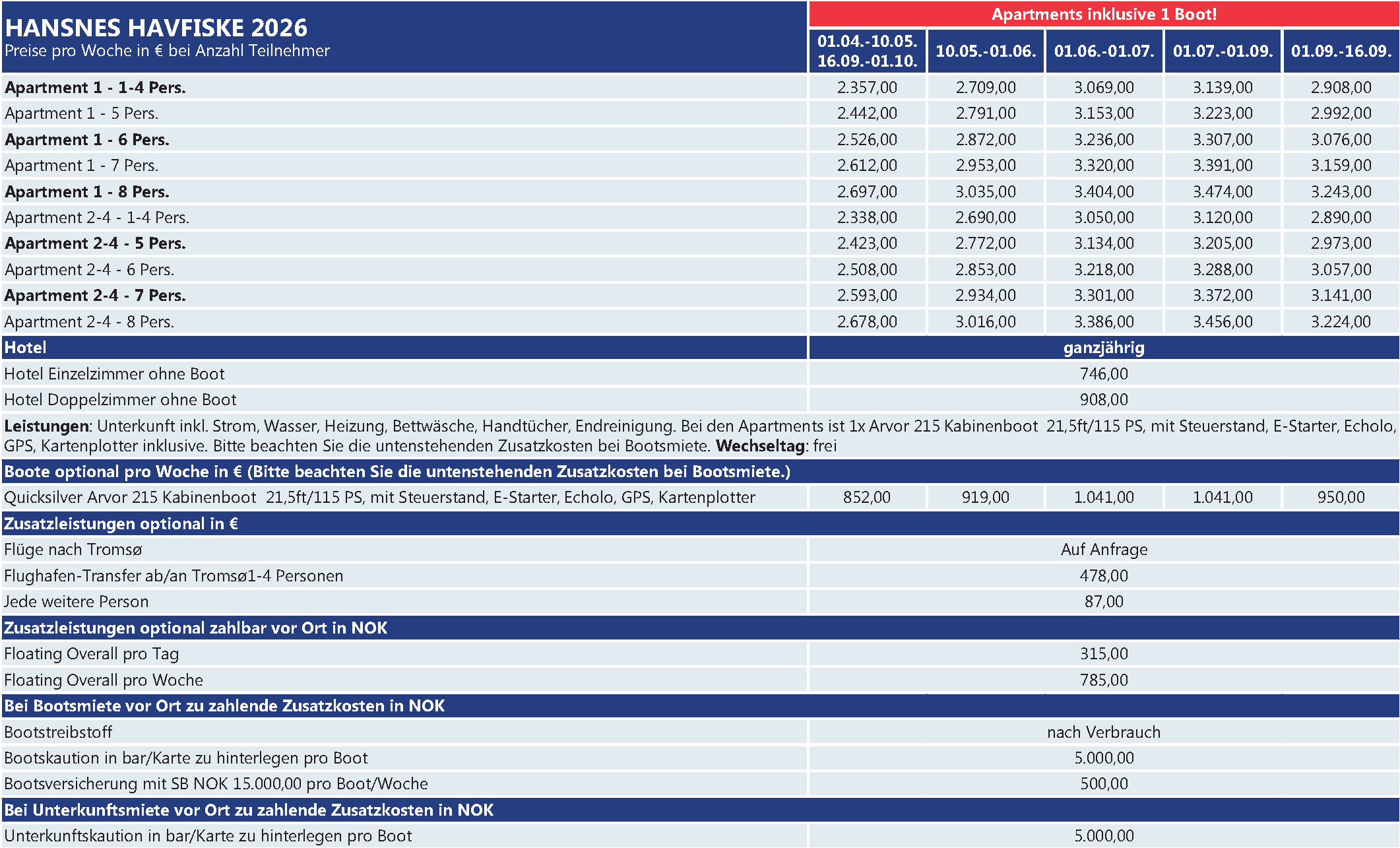Click price 2.357,00 for Apartment 1

click(x=867, y=88)
